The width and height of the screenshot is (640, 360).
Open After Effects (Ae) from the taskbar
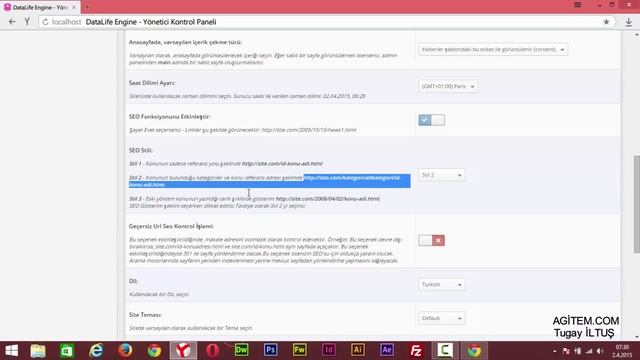point(387,350)
